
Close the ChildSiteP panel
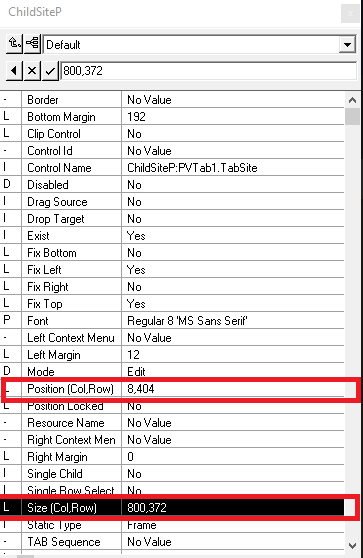[350, 14]
